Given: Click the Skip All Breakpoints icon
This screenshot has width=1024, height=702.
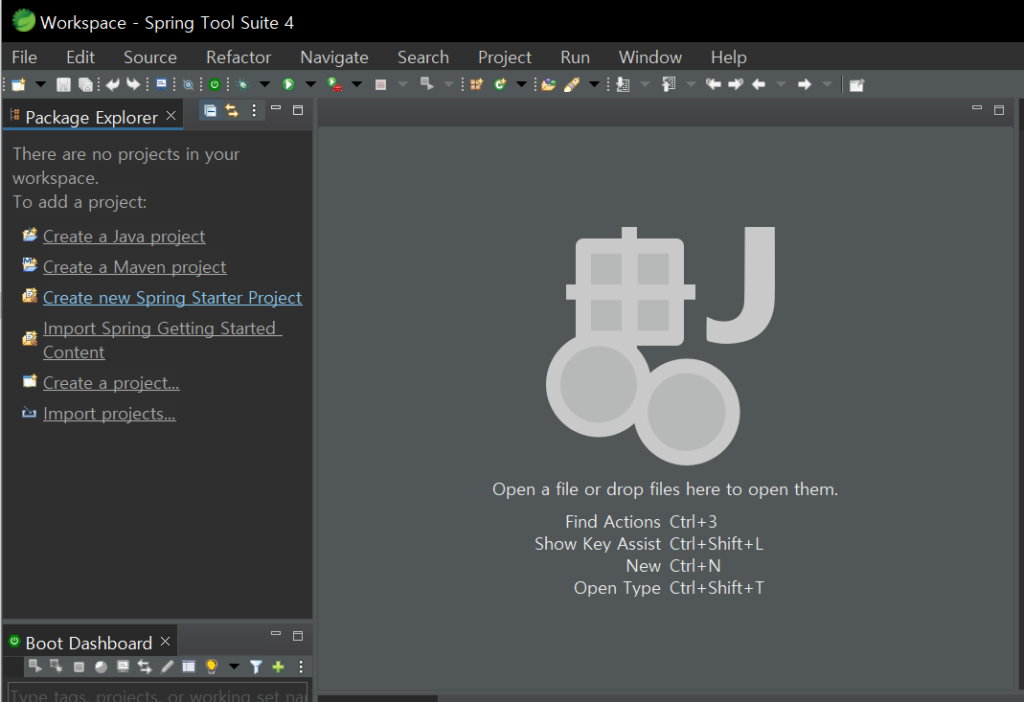Looking at the screenshot, I should [x=187, y=85].
